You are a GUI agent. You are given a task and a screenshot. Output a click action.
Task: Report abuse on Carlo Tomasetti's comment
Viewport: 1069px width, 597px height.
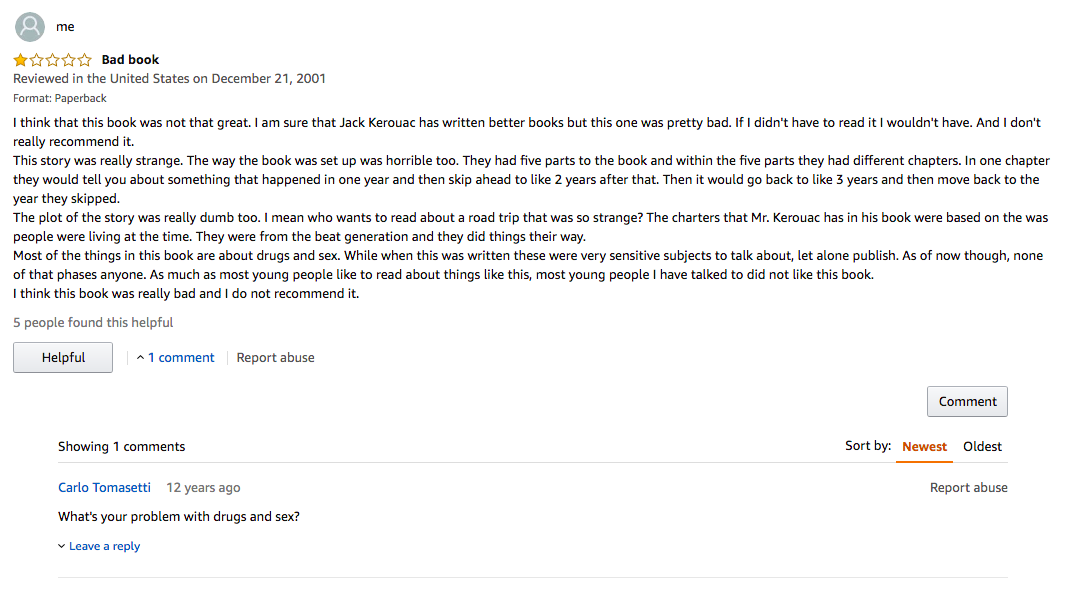point(968,488)
